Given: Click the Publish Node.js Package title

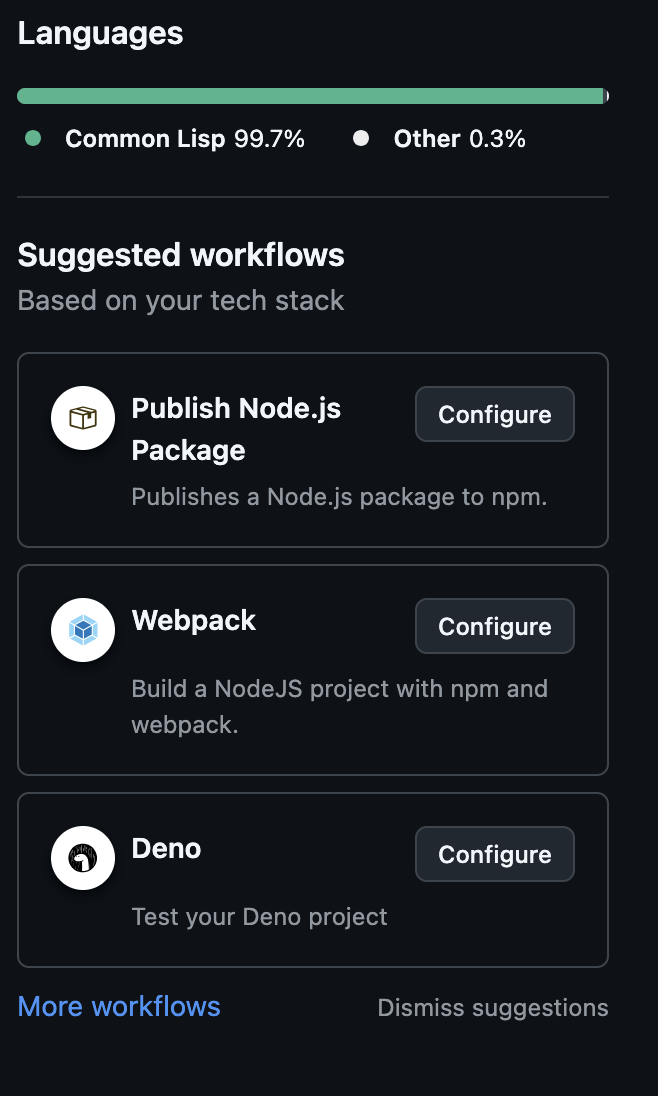Looking at the screenshot, I should point(236,429).
